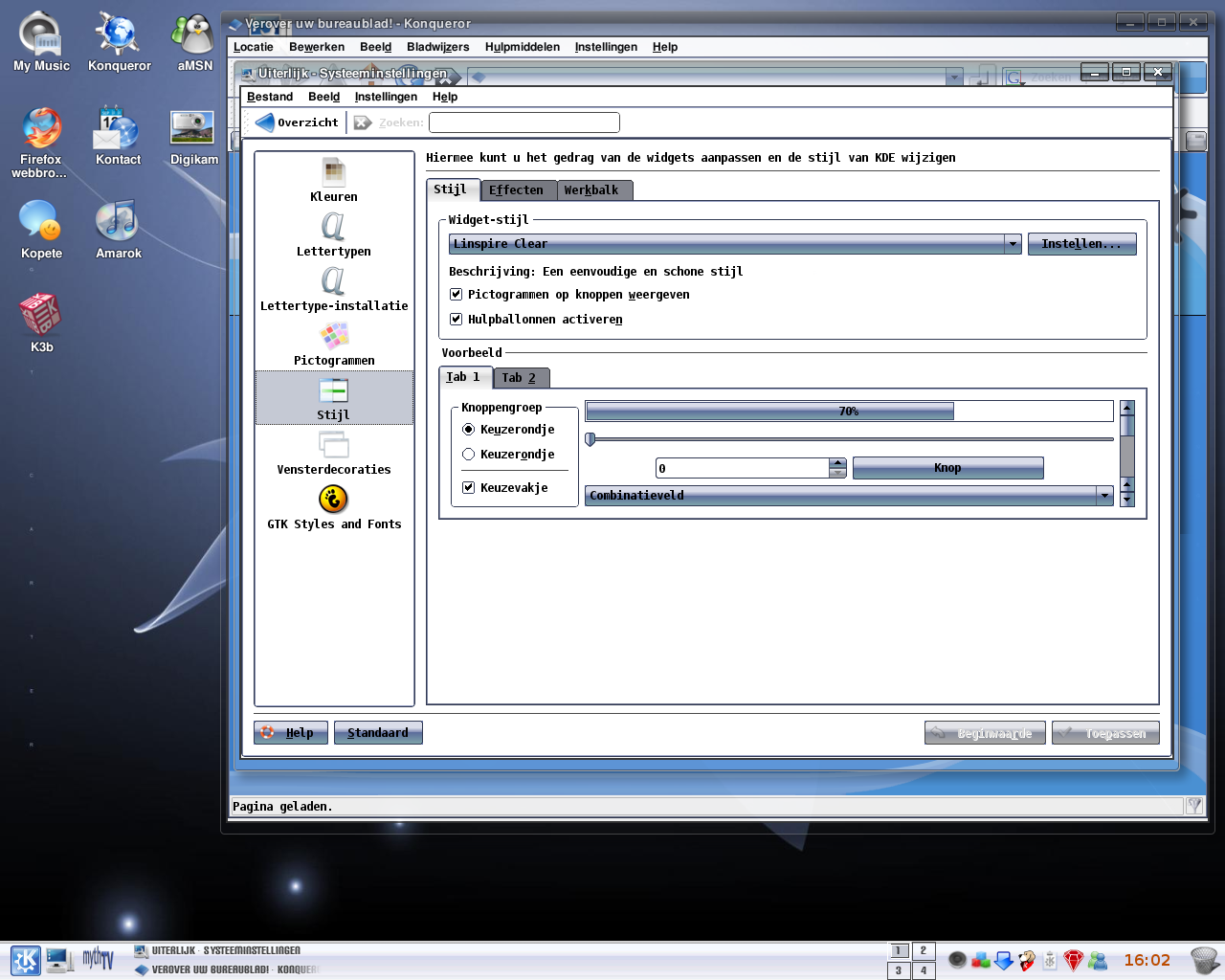Open the Pictogrammen module
Image resolution: width=1225 pixels, height=980 pixels.
pos(333,344)
